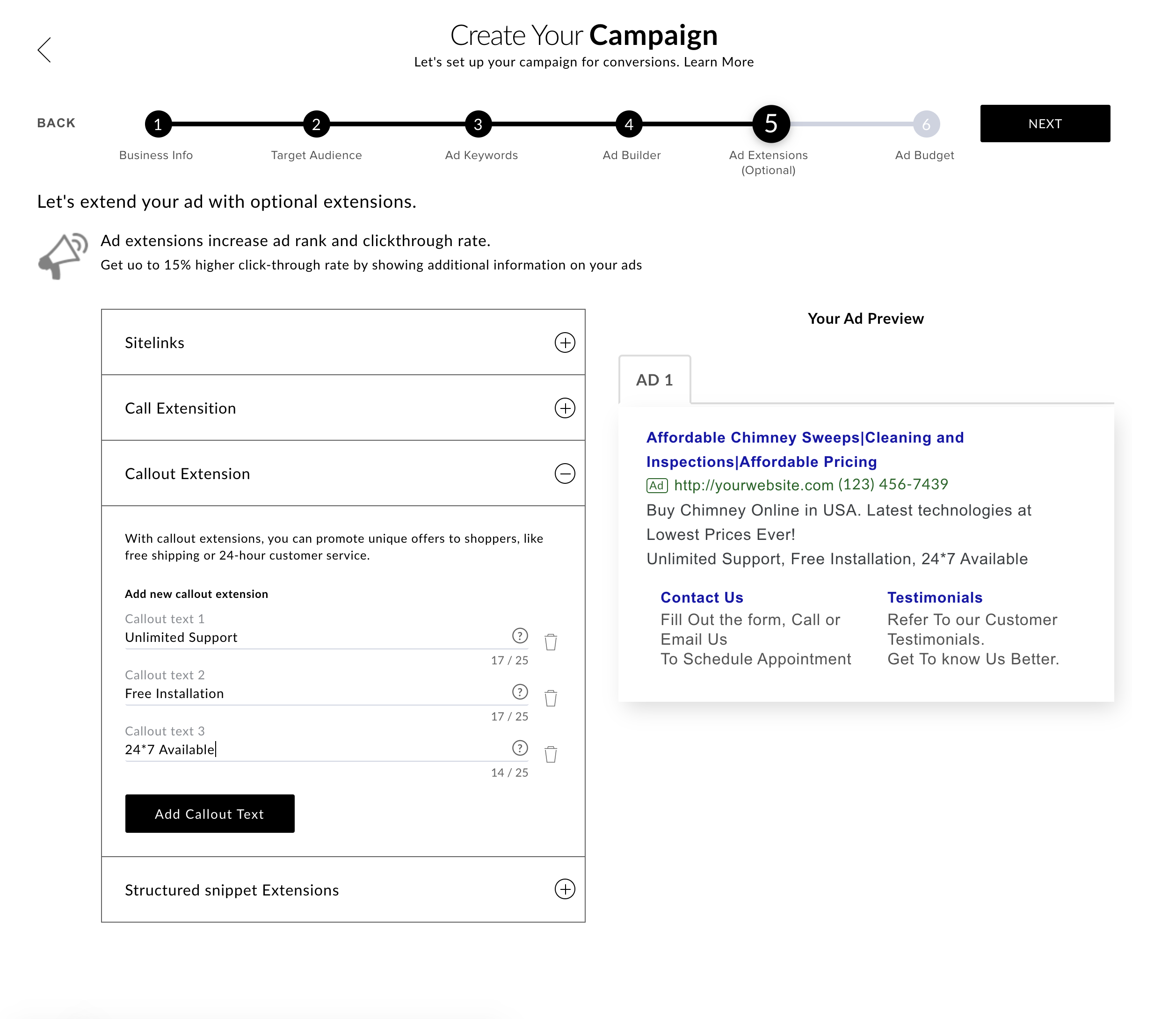Click the back arrow chevron icon

click(x=44, y=50)
